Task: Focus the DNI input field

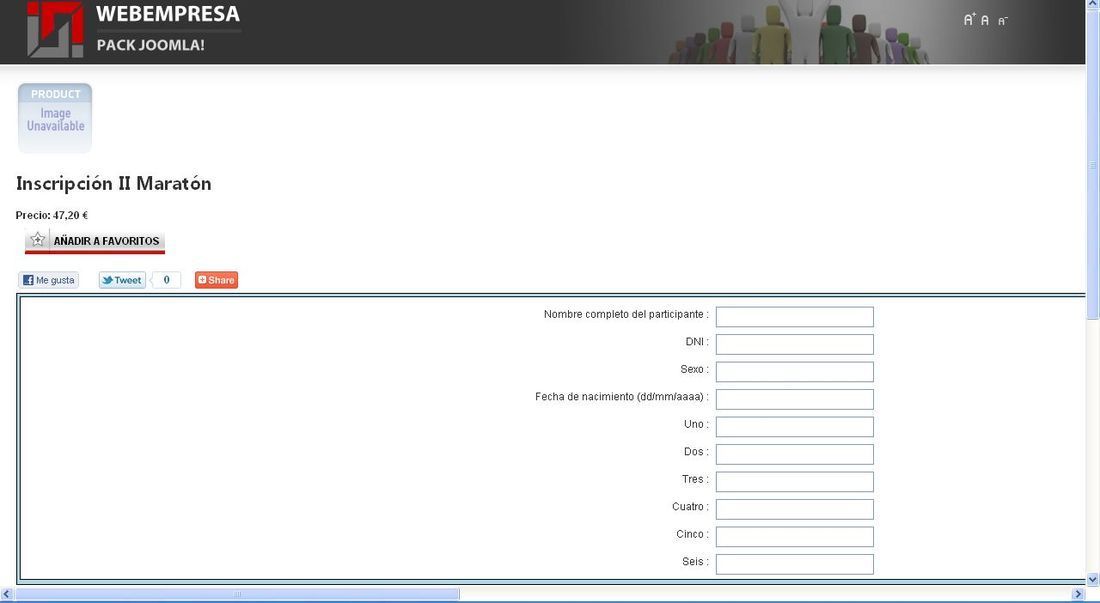Action: (794, 344)
